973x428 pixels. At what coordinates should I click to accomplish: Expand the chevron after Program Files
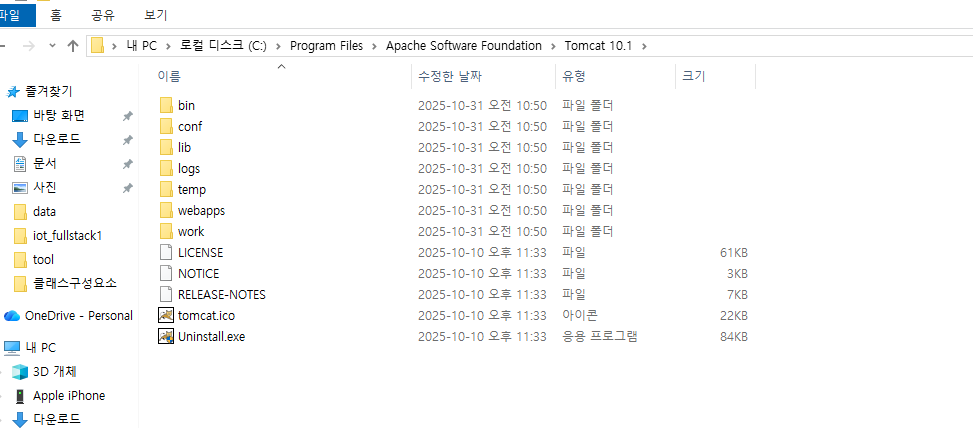[374, 46]
